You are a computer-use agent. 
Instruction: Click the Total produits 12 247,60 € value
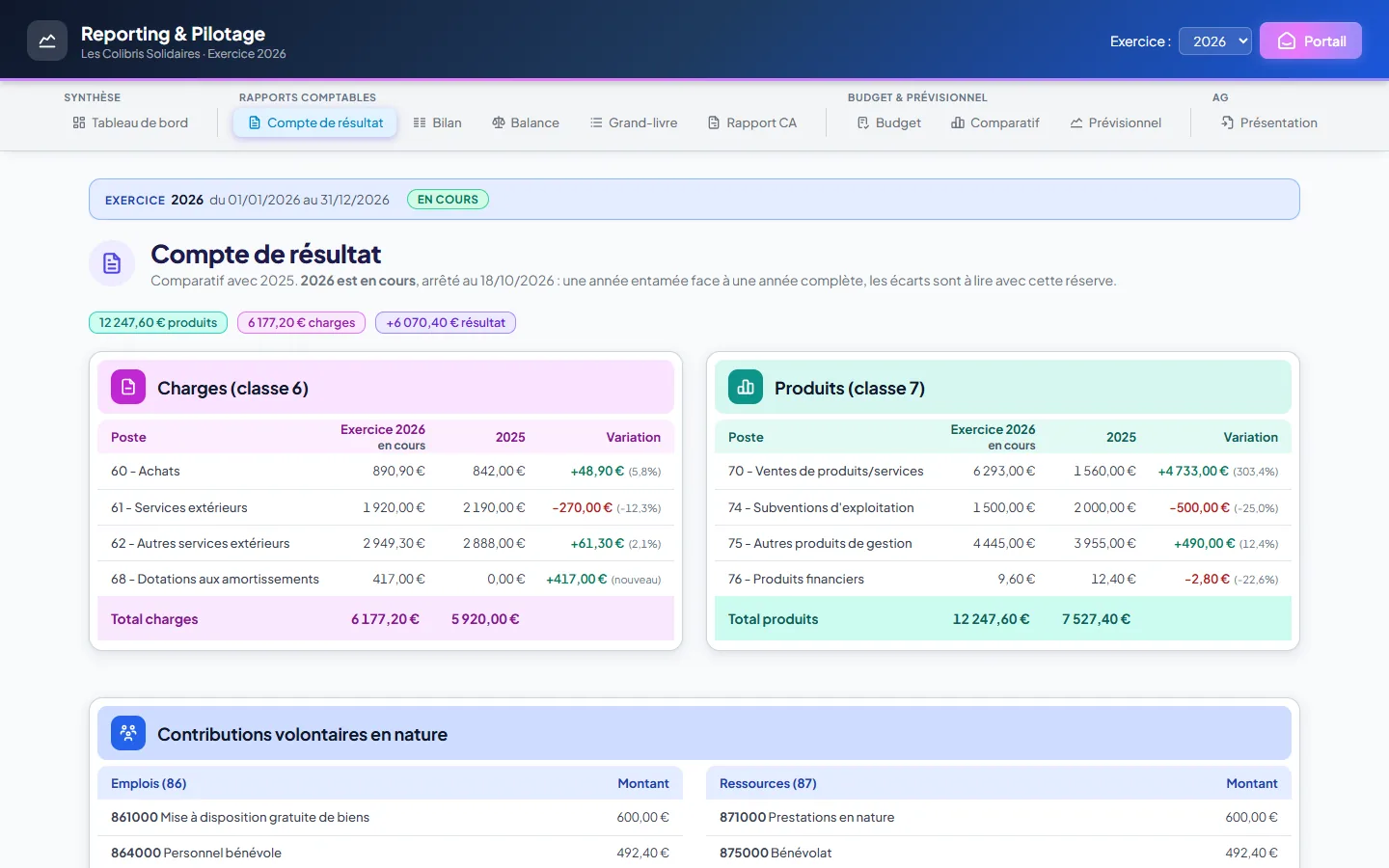click(991, 619)
